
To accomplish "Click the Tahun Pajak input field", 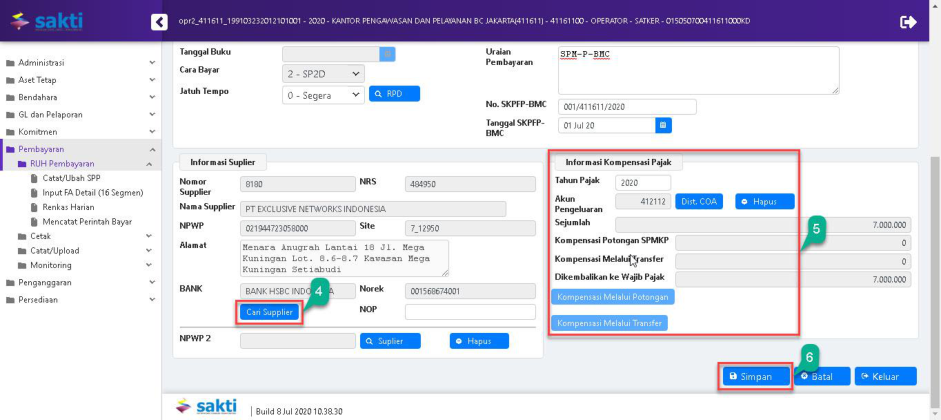I will tap(642, 183).
